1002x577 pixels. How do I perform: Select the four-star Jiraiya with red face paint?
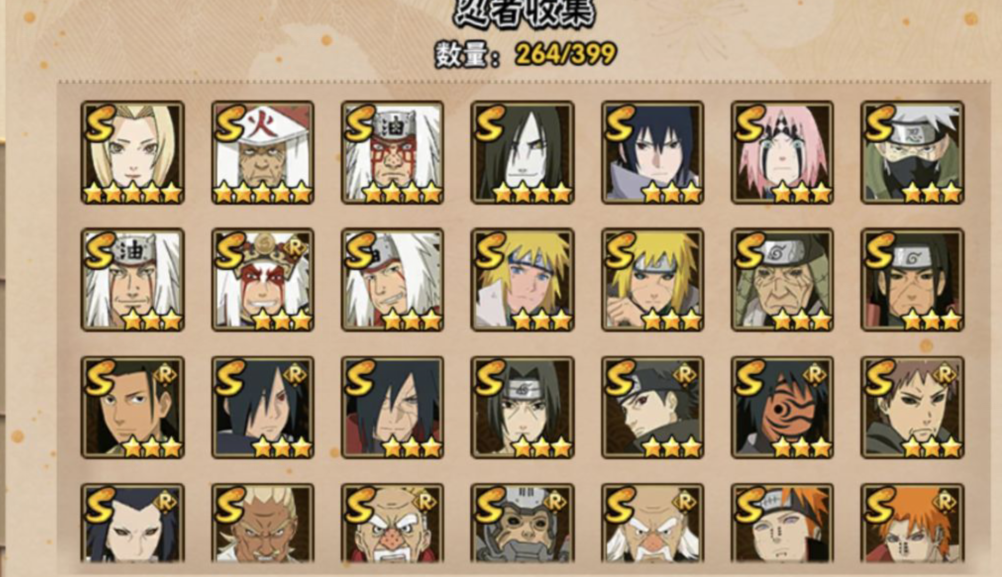392,152
